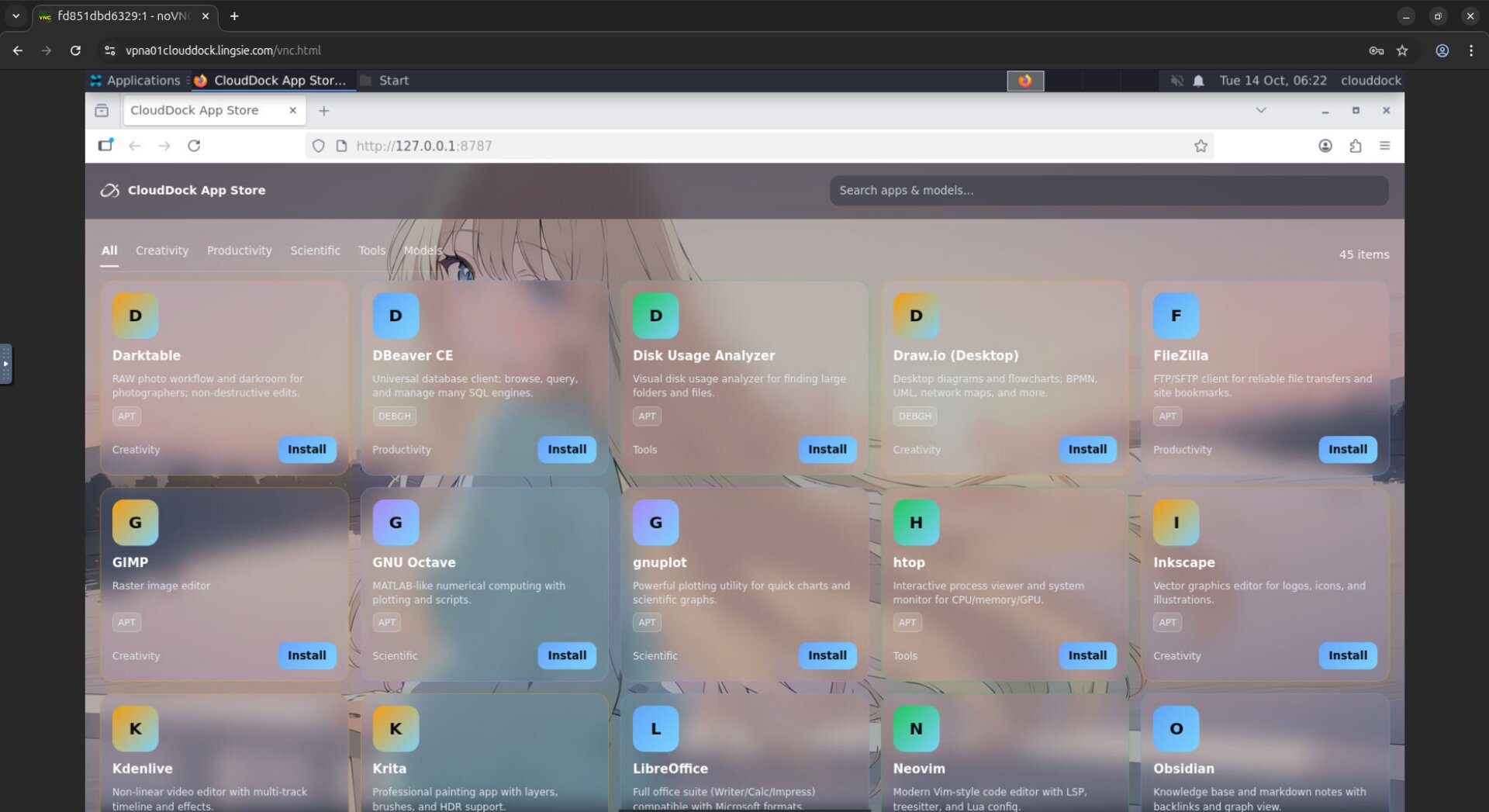The width and height of the screenshot is (1489, 812).
Task: Click the notification bell in the taskbar
Action: point(1197,80)
